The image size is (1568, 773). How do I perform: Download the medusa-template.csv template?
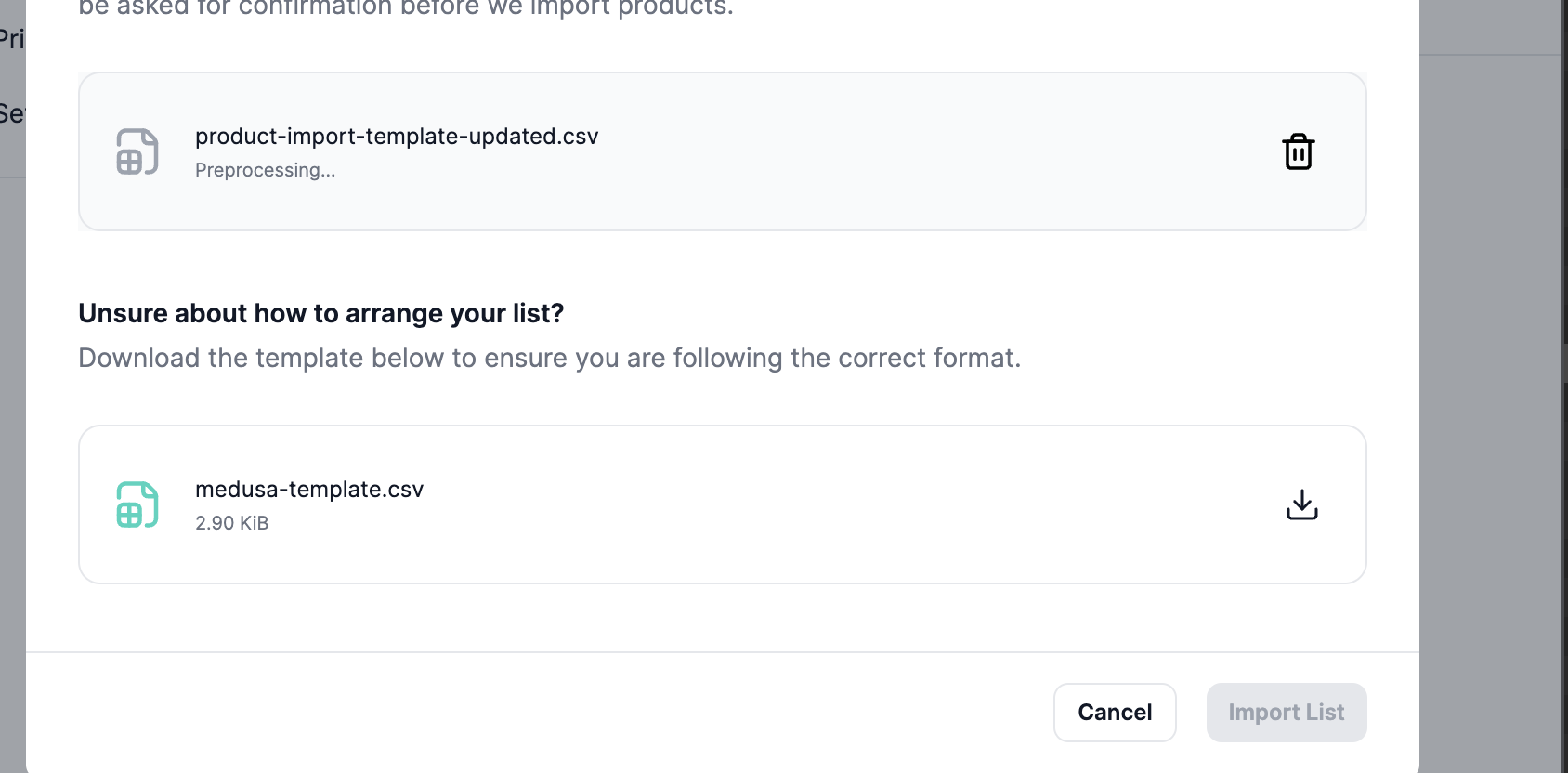click(1301, 504)
